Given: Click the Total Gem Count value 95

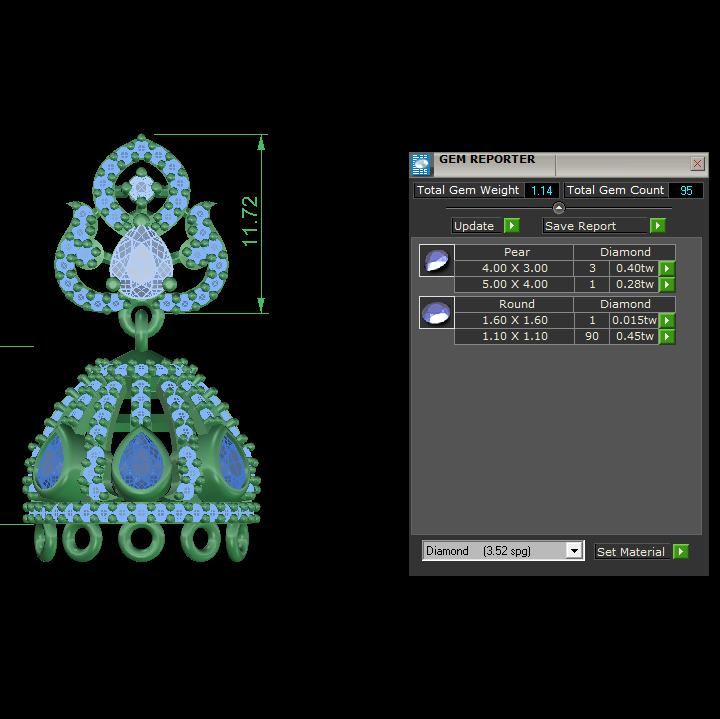Looking at the screenshot, I should point(686,191).
